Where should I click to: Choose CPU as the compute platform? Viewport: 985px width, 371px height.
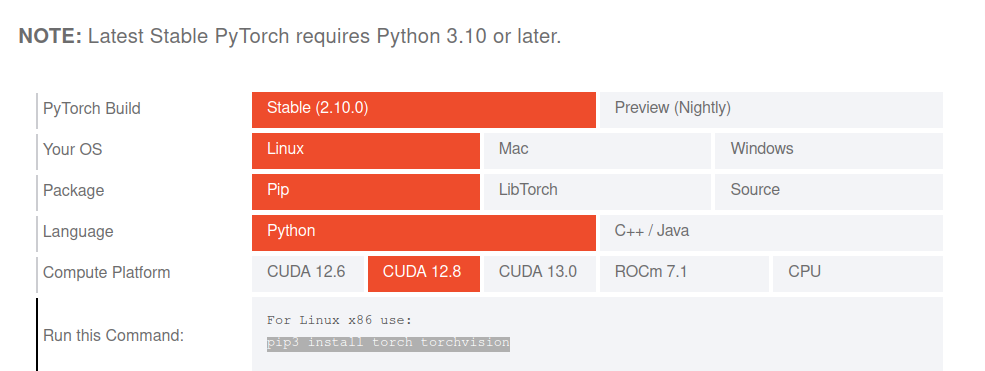pos(857,274)
